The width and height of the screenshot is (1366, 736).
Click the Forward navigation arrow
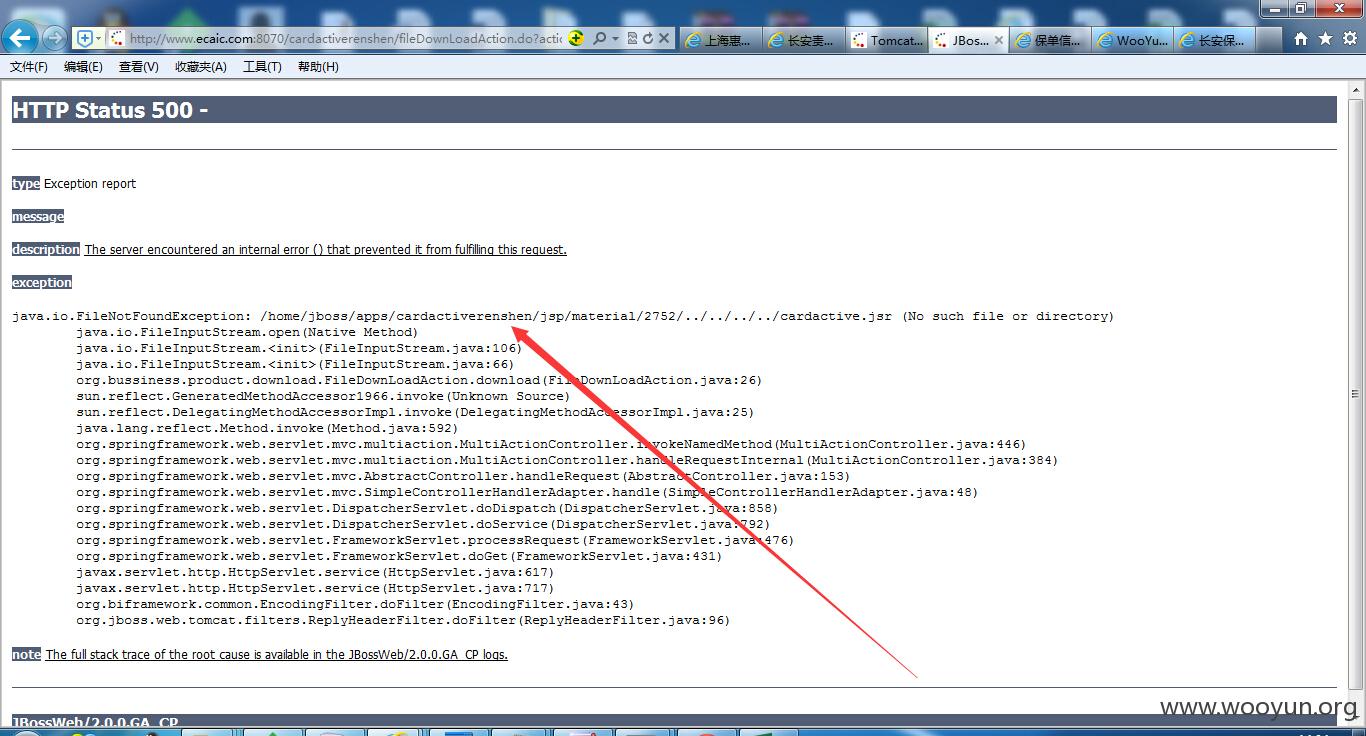pyautogui.click(x=54, y=38)
